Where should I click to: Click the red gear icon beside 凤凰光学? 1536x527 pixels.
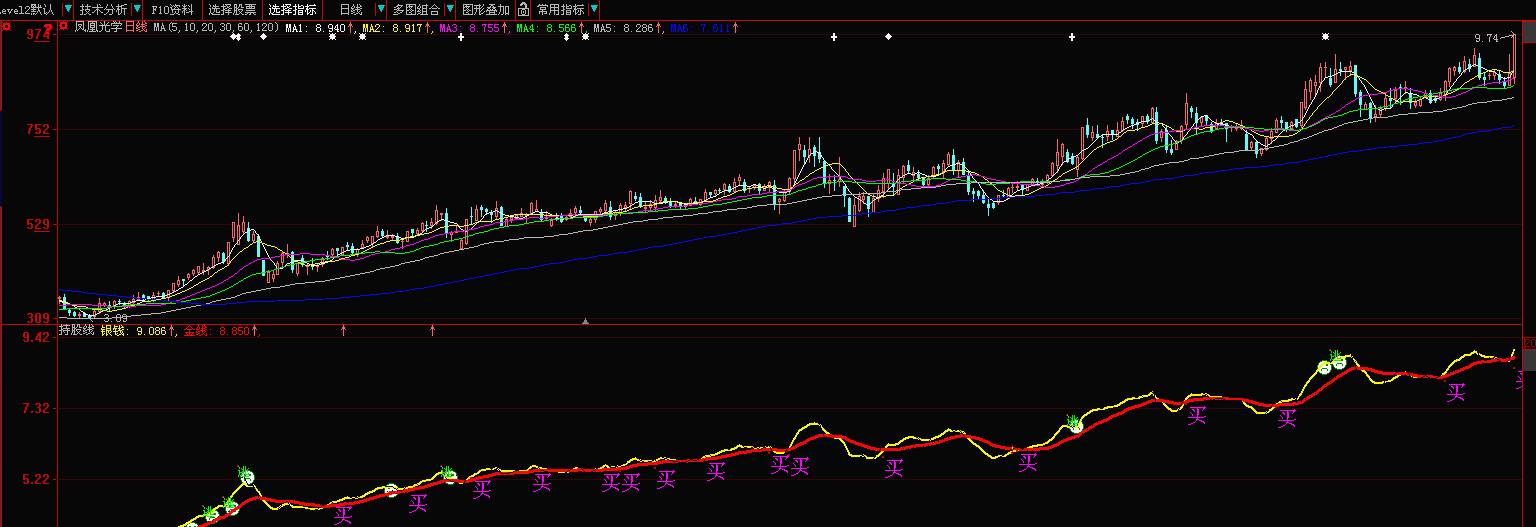coord(65,28)
